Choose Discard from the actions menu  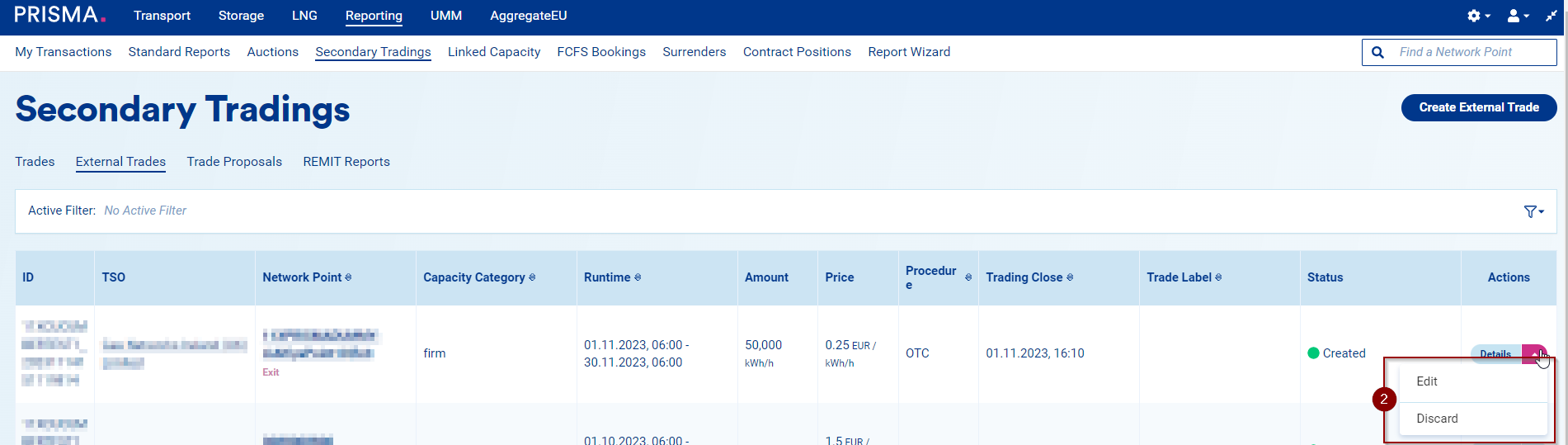(x=1437, y=419)
